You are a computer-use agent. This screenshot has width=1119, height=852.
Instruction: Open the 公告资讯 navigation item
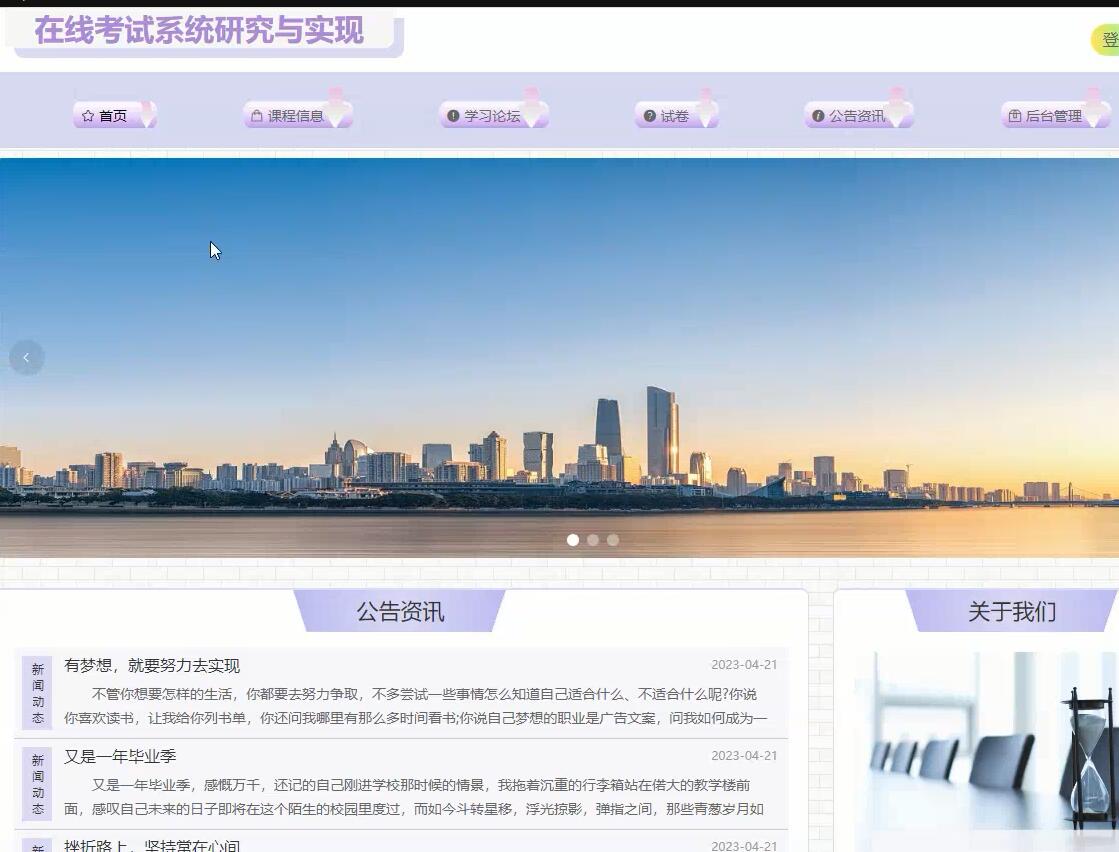click(859, 116)
